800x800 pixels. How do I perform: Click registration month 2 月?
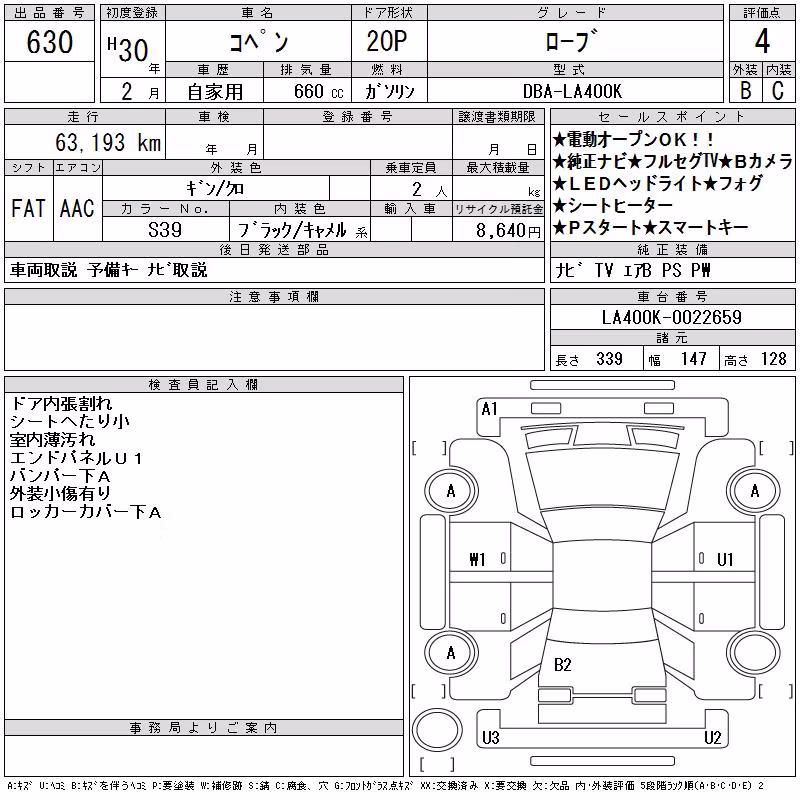[x=141, y=92]
